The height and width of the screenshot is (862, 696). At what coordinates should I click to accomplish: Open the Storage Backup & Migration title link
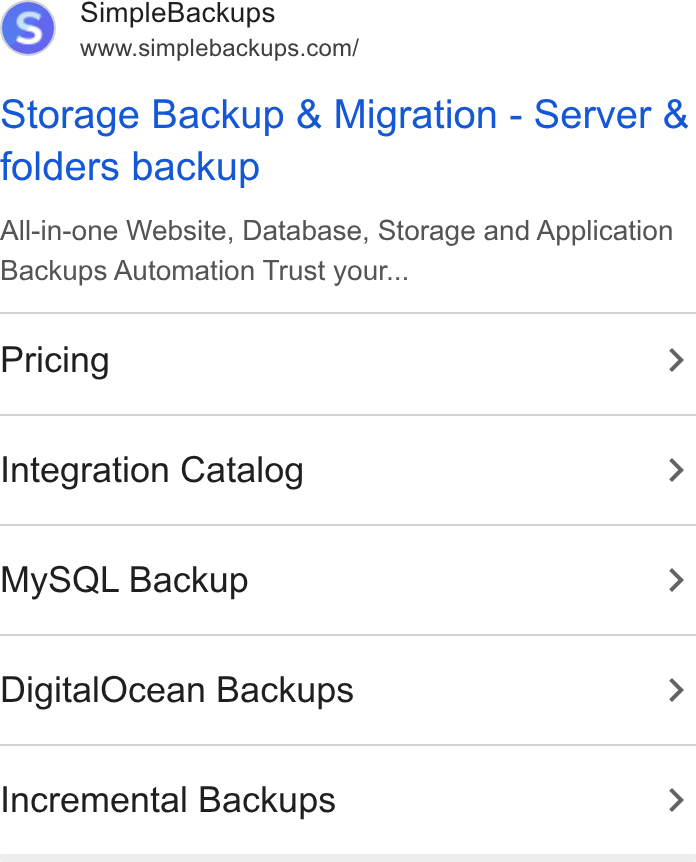344,141
